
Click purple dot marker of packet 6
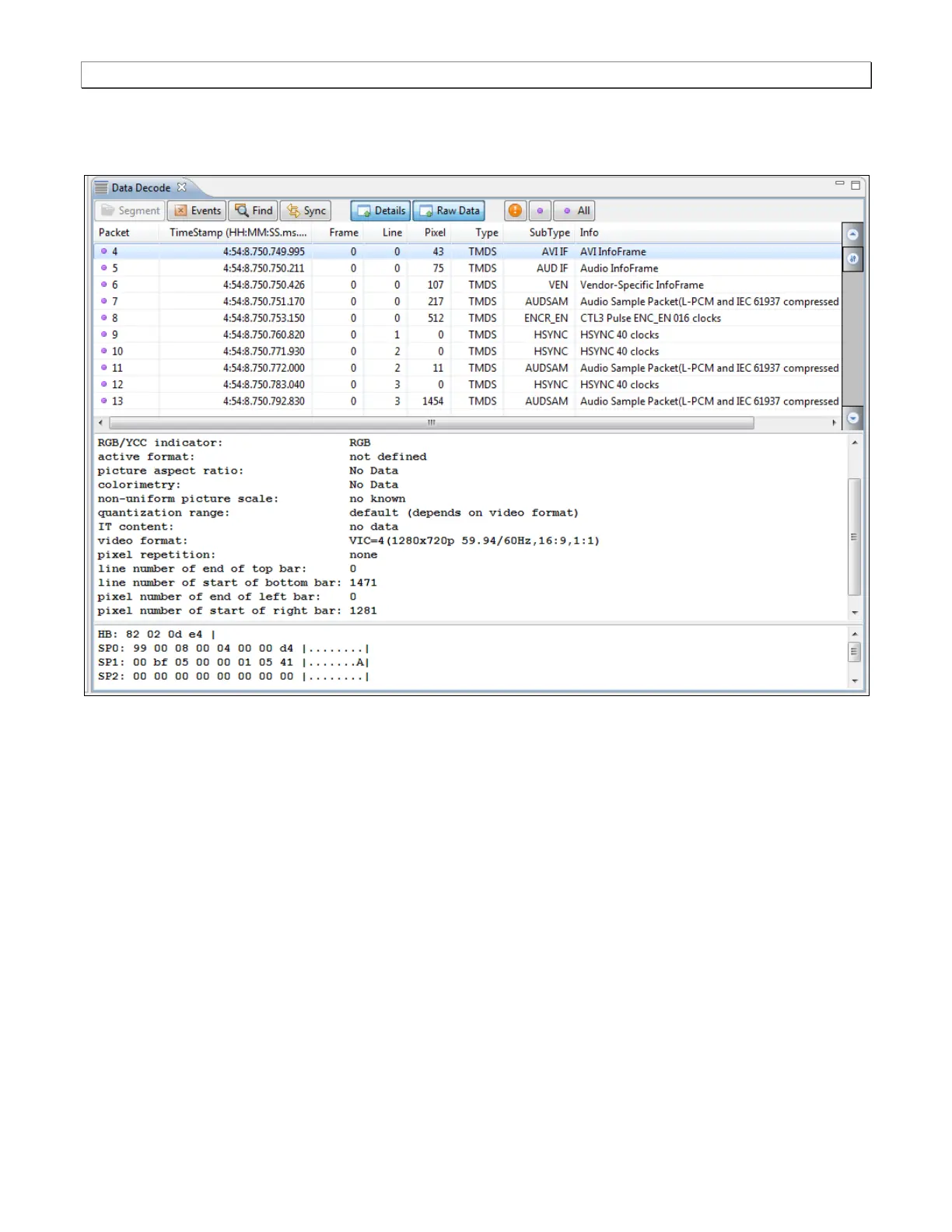click(x=103, y=285)
